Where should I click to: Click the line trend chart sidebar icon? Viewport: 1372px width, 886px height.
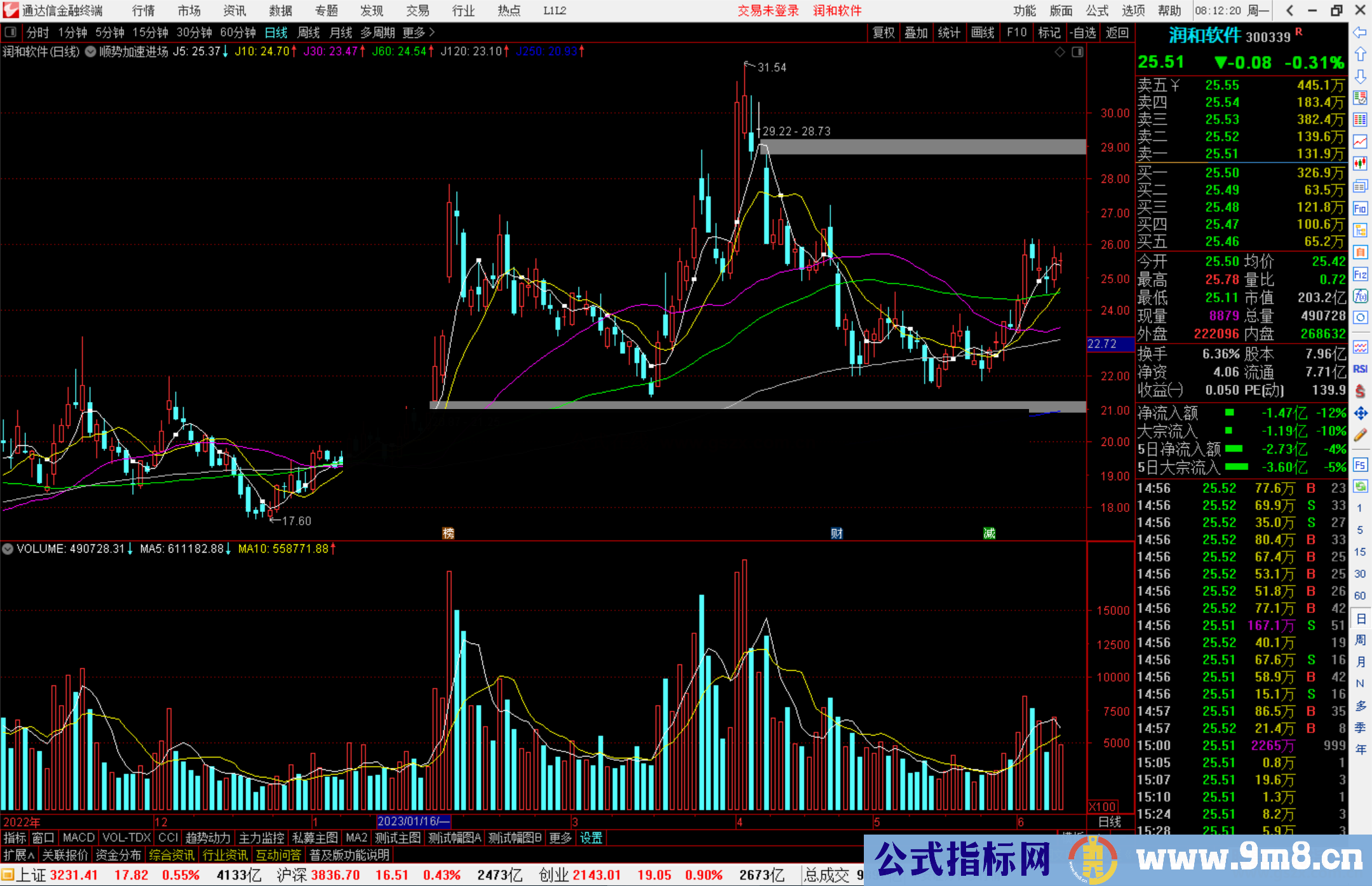[x=1360, y=141]
